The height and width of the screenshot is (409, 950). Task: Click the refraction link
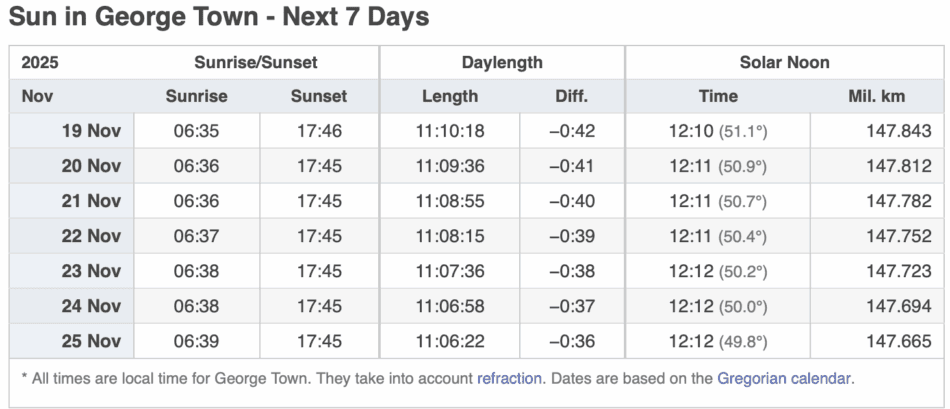click(x=509, y=378)
